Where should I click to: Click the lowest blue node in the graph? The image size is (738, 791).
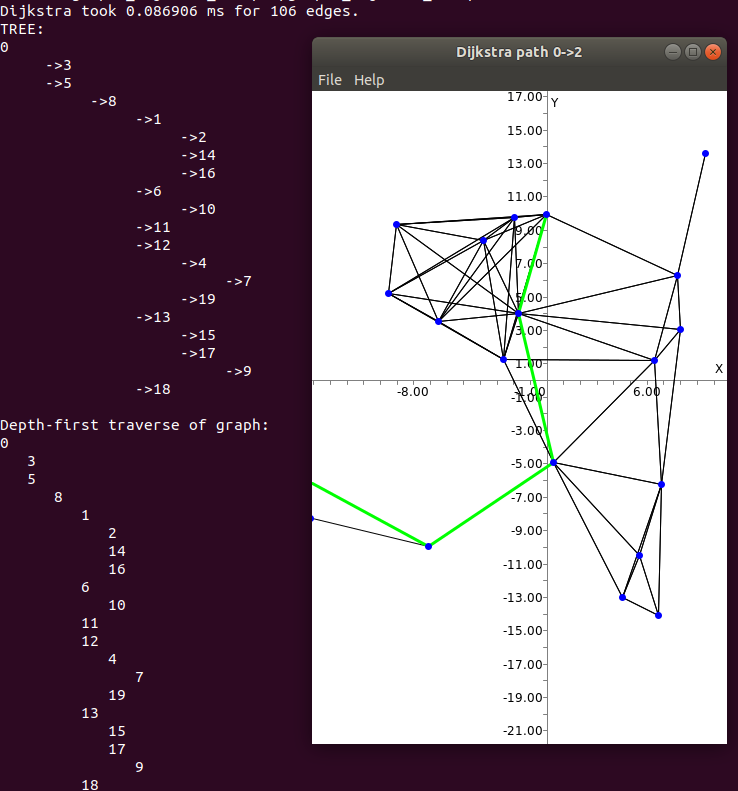tap(658, 615)
